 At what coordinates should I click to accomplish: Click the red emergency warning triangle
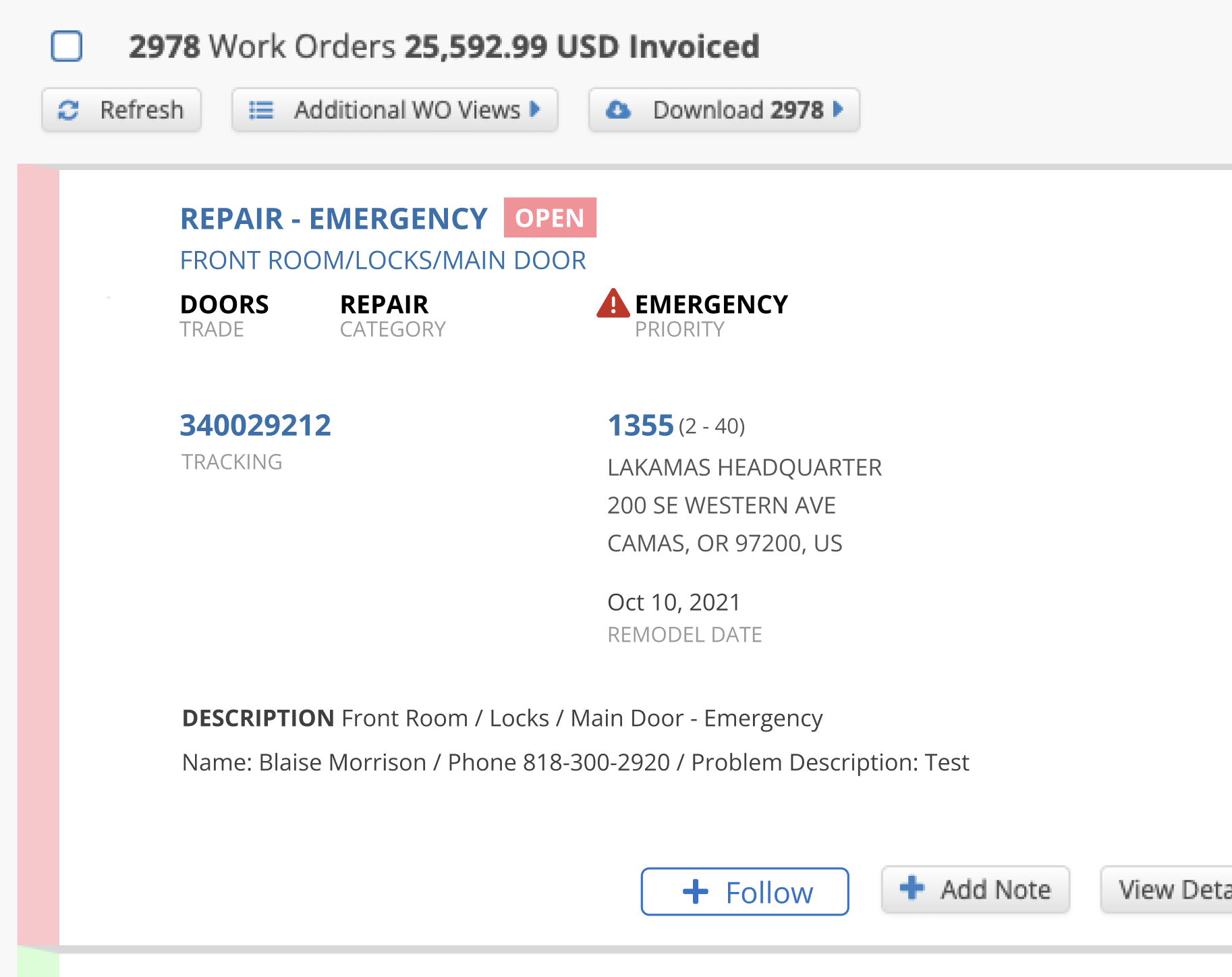pyautogui.click(x=613, y=304)
